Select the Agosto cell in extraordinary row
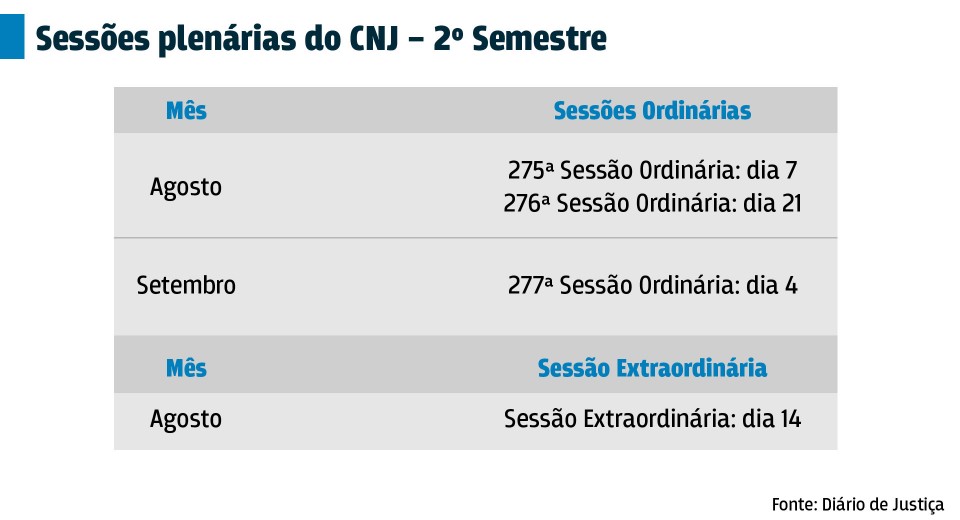The width and height of the screenshot is (960, 520). pyautogui.click(x=186, y=419)
